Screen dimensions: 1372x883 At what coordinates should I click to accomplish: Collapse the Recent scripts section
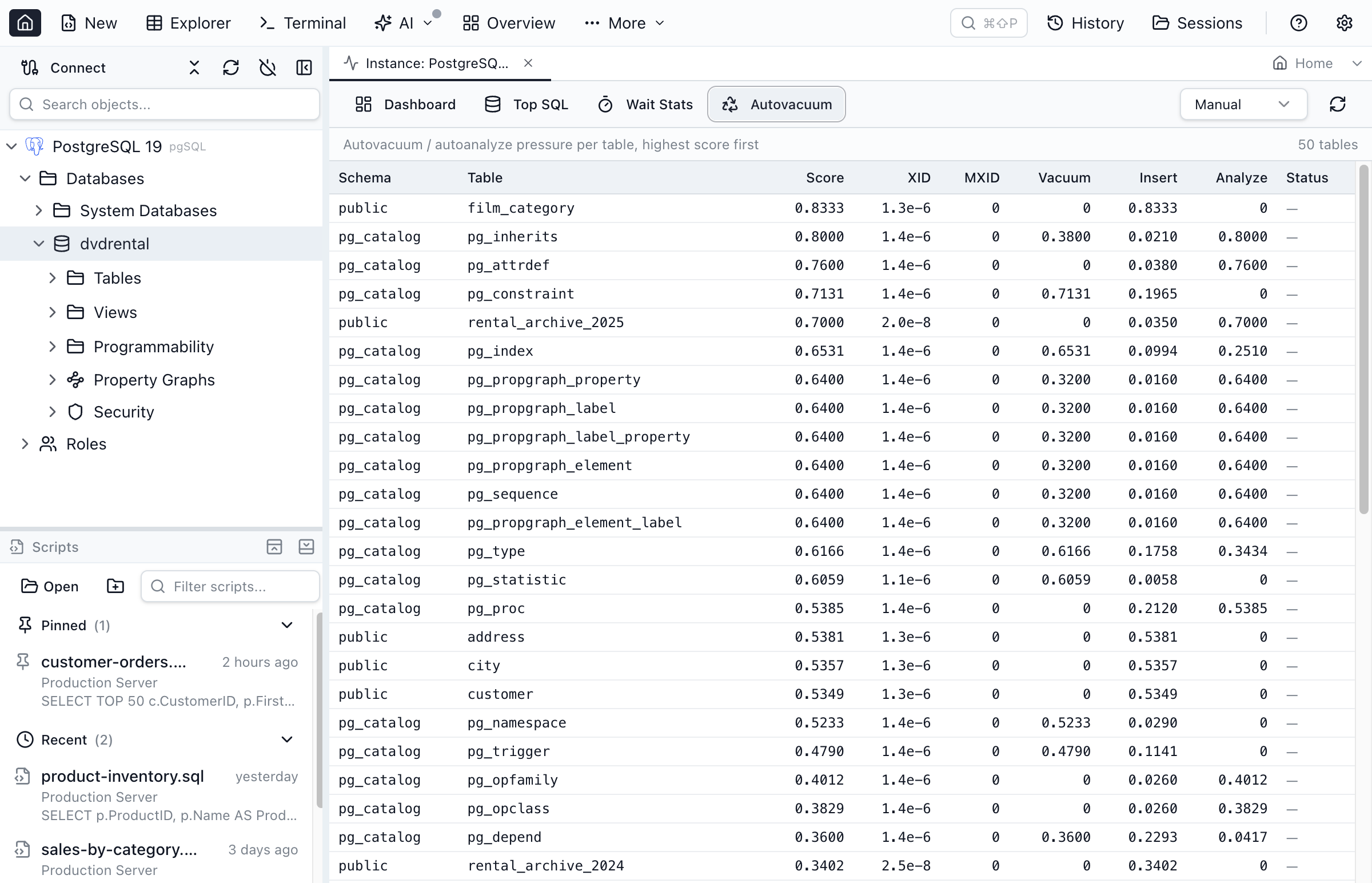(287, 739)
